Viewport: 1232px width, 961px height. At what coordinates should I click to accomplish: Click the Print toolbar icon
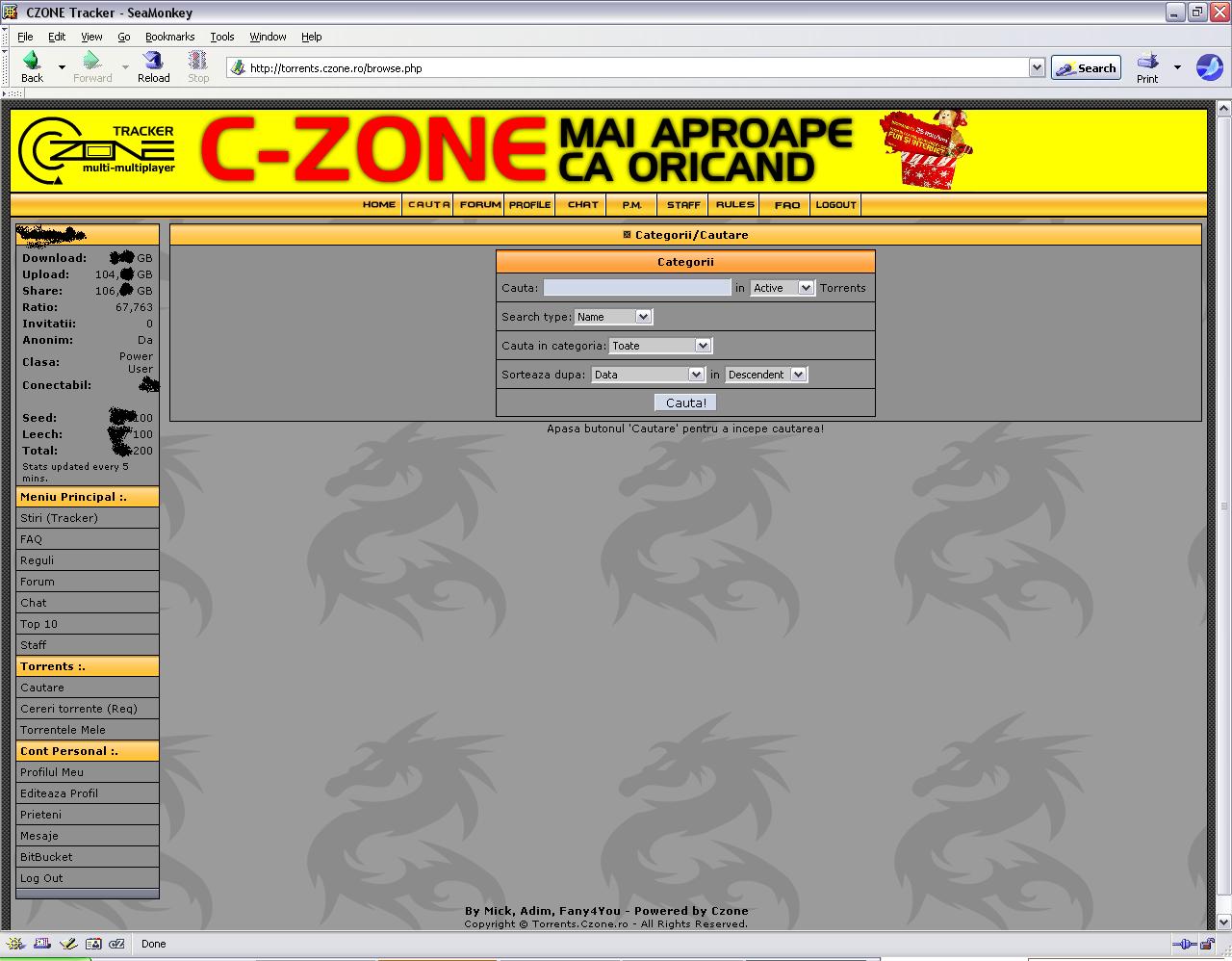[x=1147, y=67]
